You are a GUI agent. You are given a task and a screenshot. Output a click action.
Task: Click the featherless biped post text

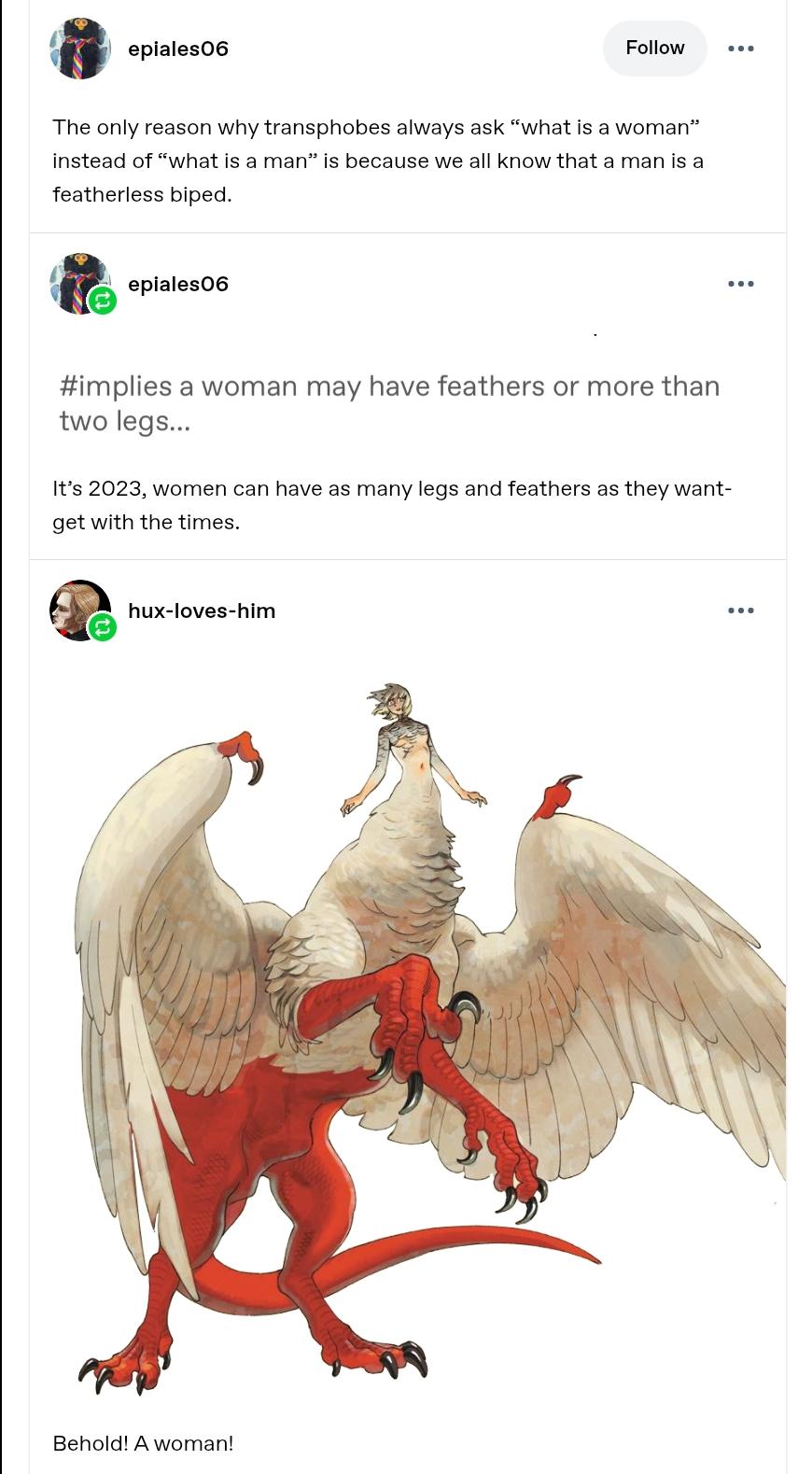378,161
